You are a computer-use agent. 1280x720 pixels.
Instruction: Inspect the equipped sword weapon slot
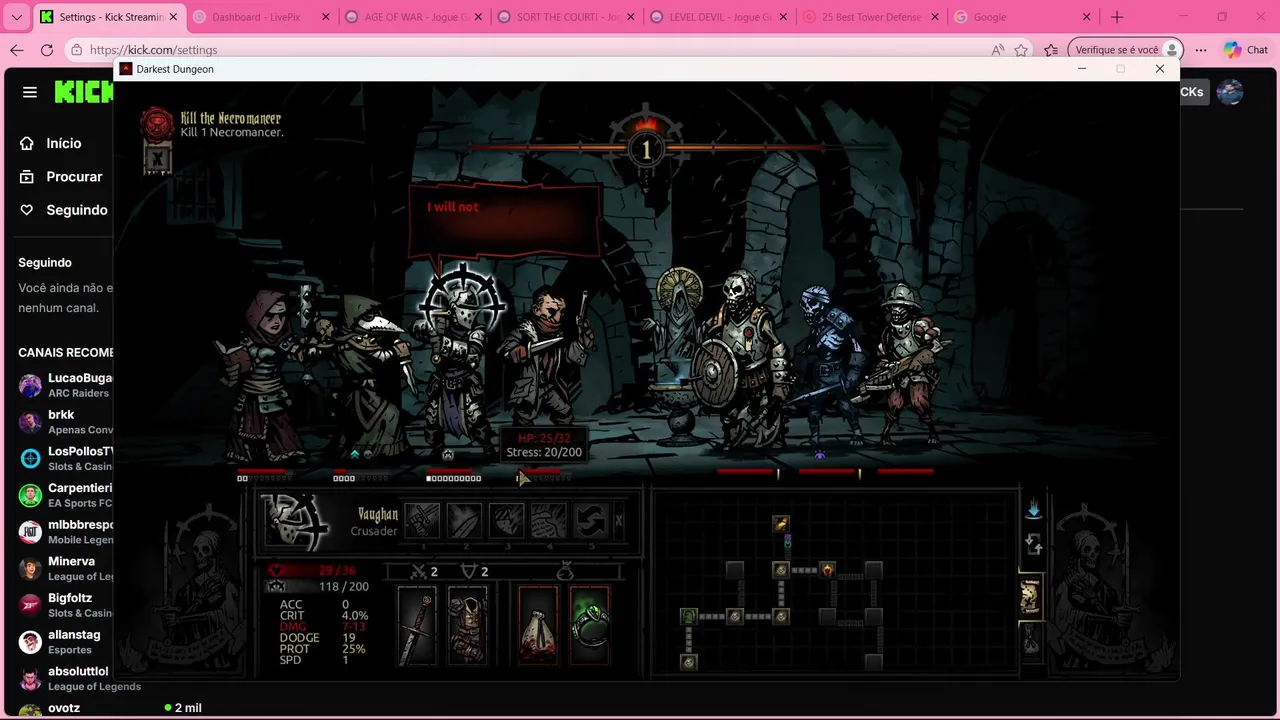tap(417, 625)
